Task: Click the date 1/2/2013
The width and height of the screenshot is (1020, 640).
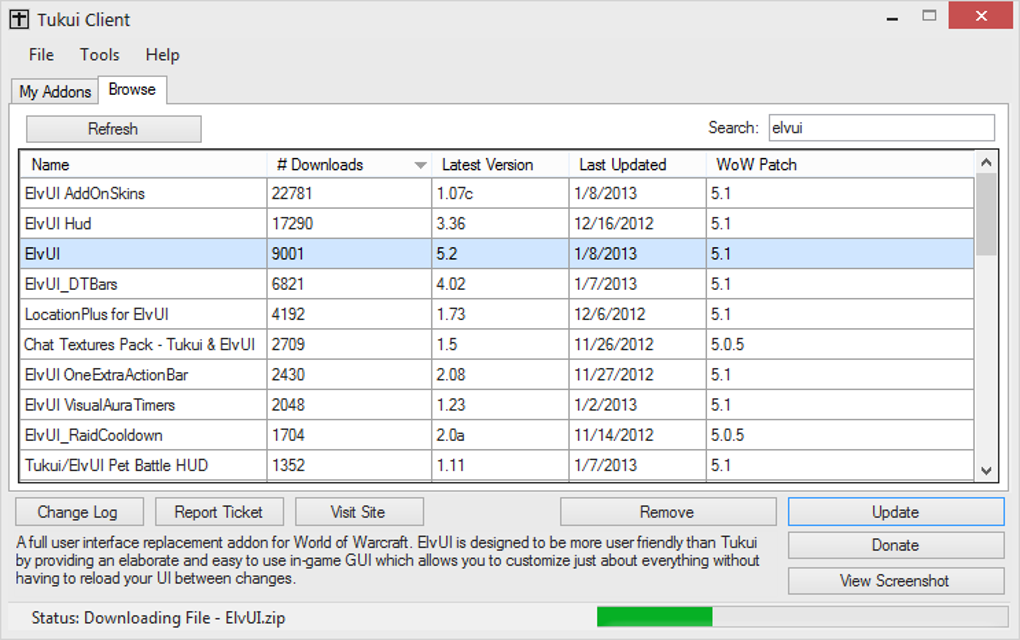Action: click(605, 405)
